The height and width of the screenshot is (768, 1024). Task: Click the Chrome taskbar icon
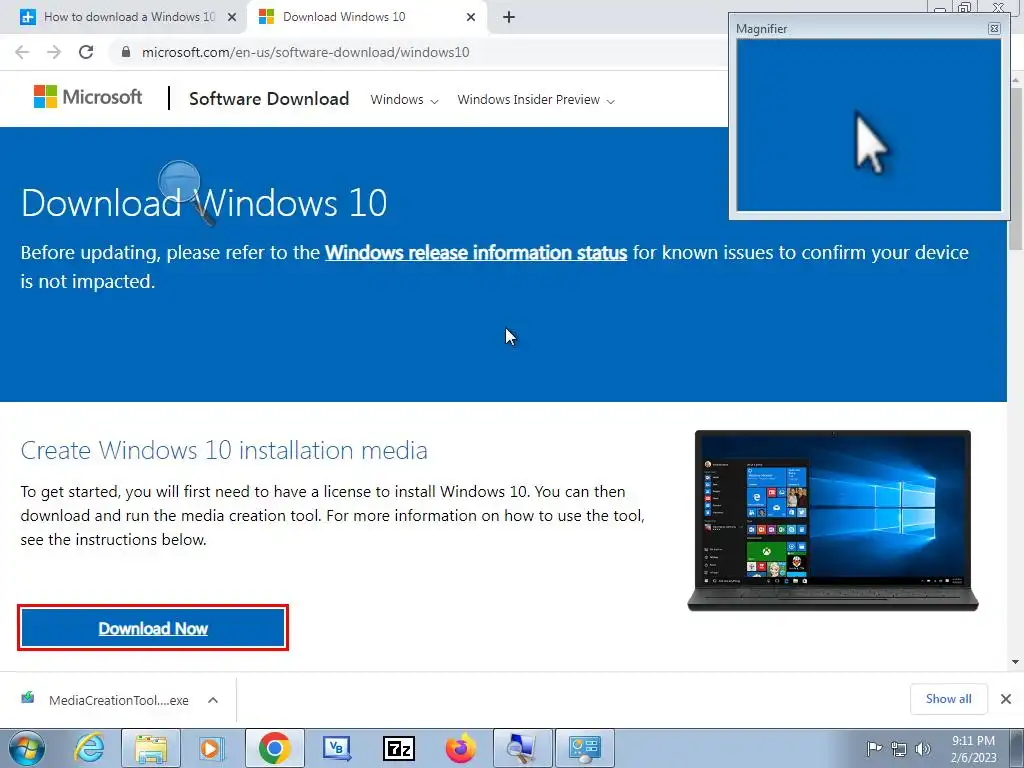(274, 748)
